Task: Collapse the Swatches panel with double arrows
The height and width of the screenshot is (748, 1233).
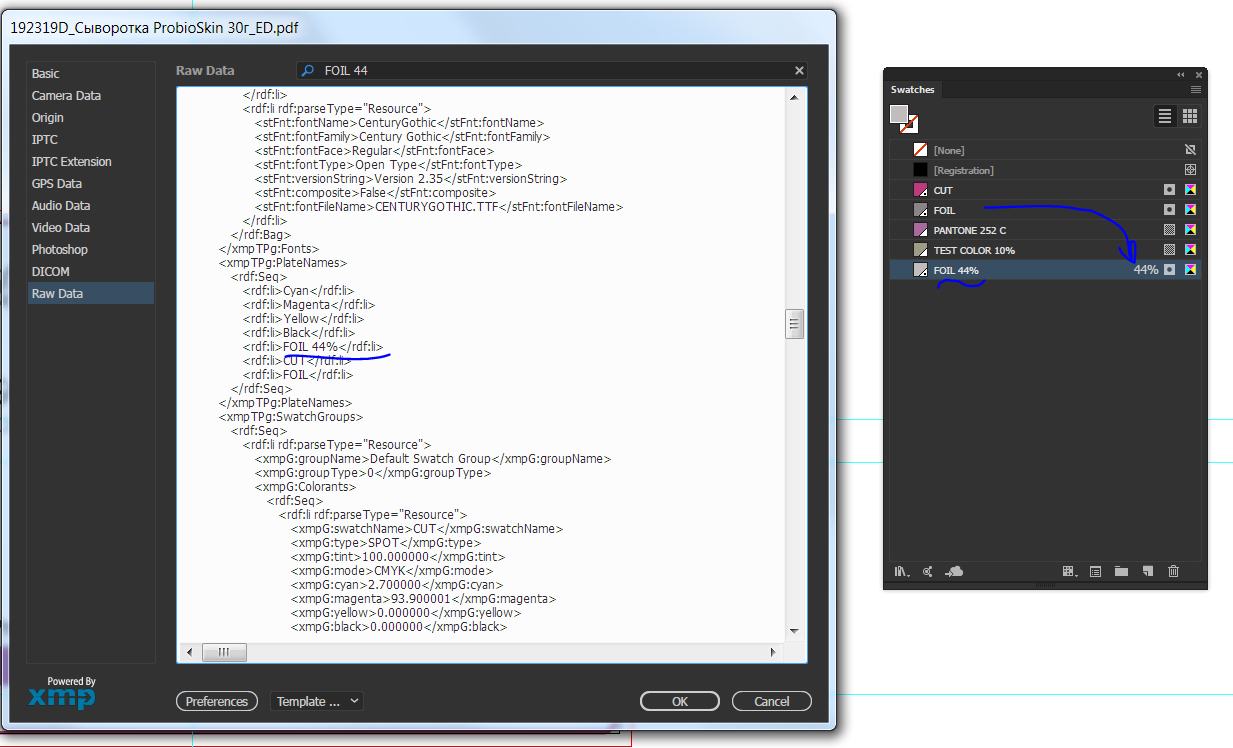Action: click(1181, 75)
